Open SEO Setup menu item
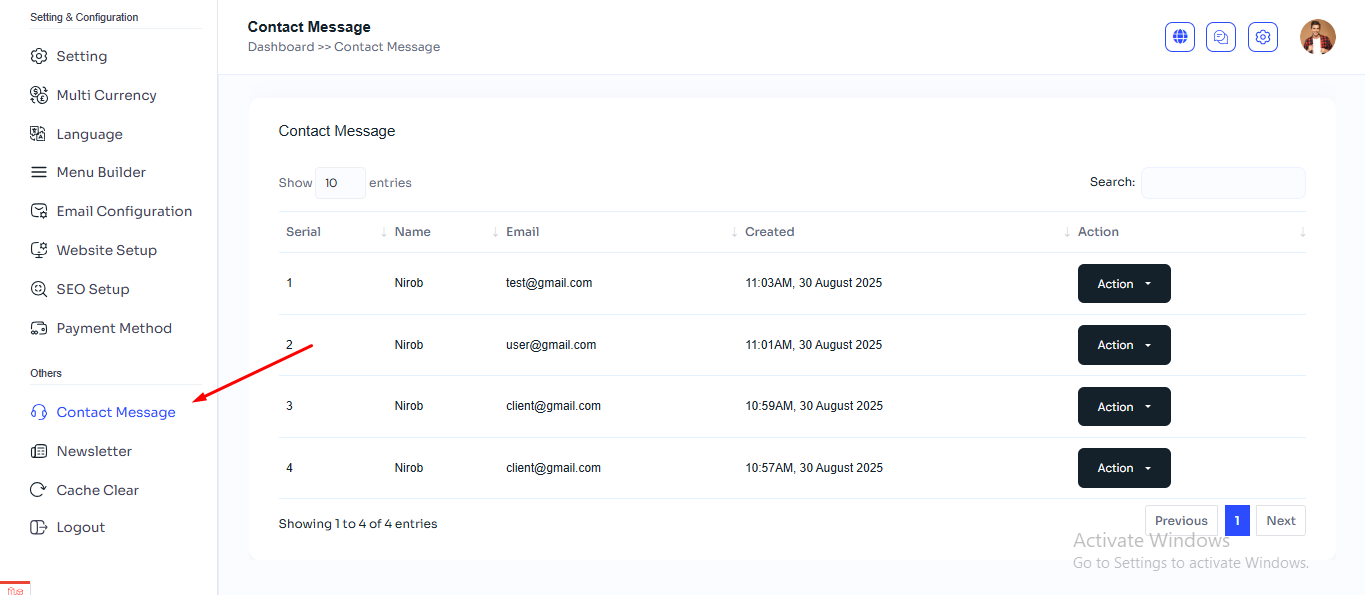Viewport: 1365px width, 595px height. [93, 289]
